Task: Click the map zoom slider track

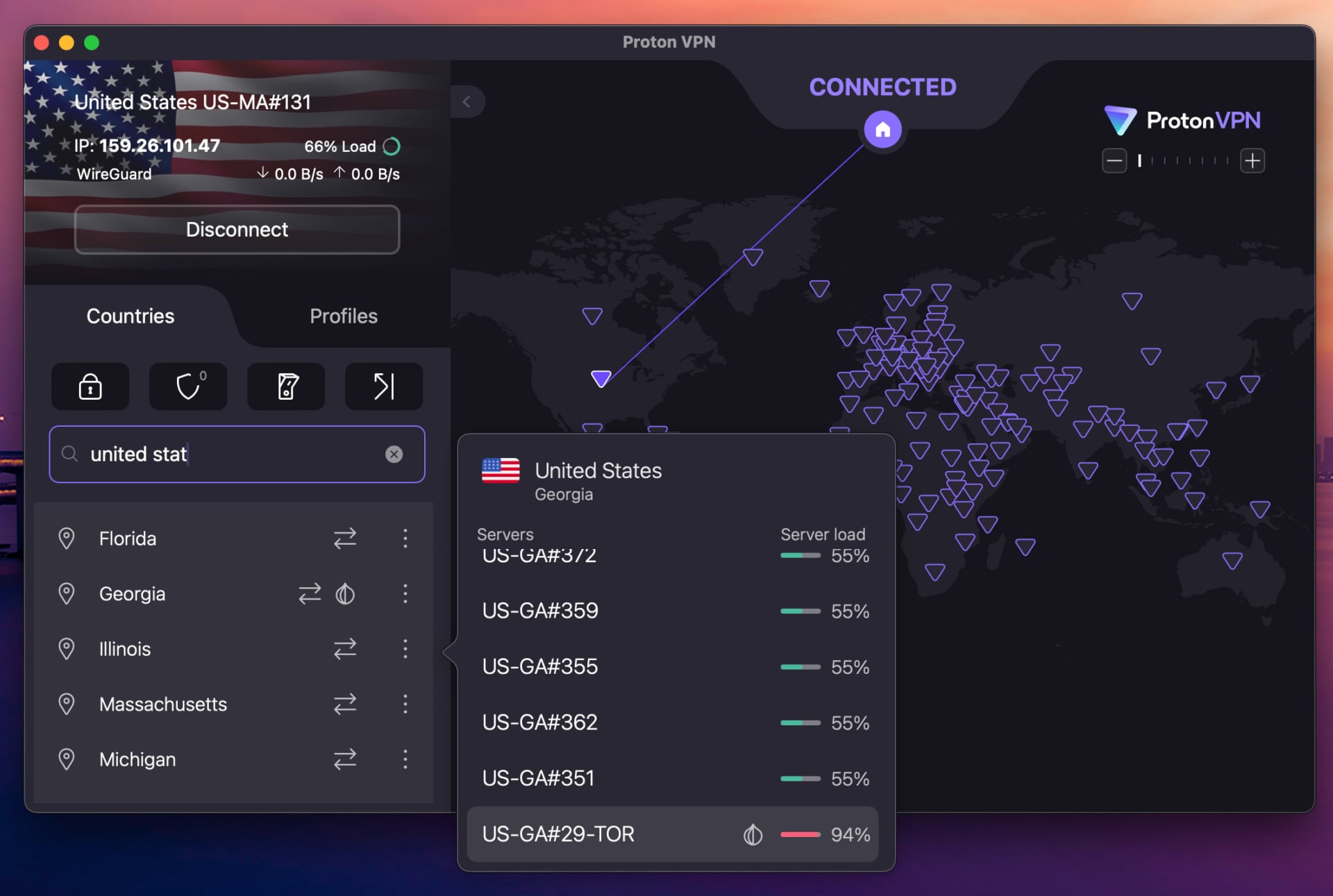Action: (1183, 161)
